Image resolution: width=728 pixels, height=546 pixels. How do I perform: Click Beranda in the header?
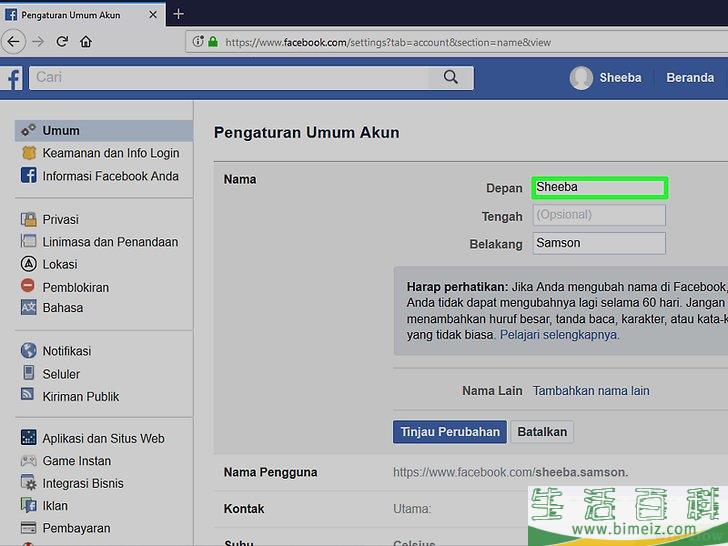[690, 78]
